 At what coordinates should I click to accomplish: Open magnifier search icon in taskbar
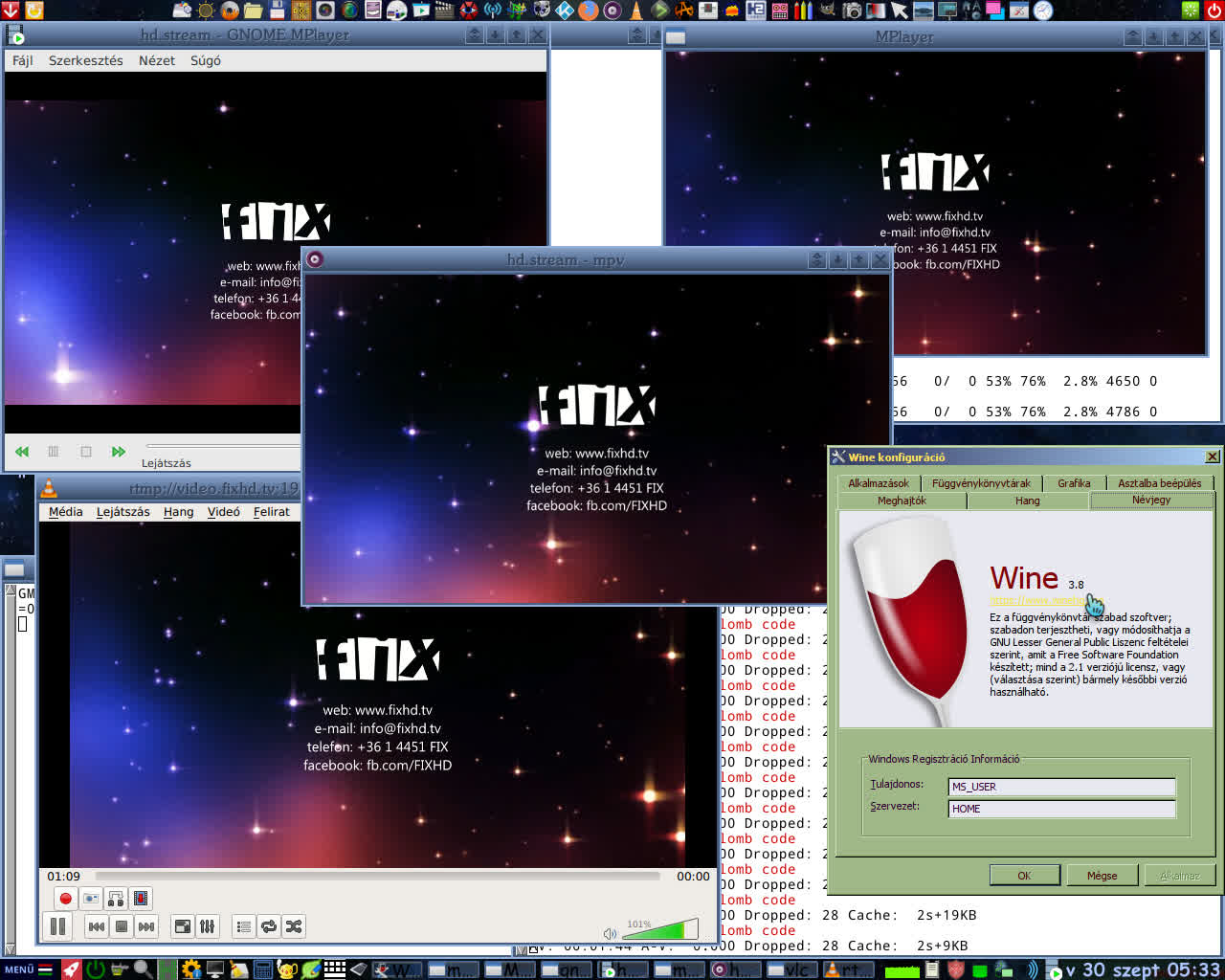(x=144, y=969)
